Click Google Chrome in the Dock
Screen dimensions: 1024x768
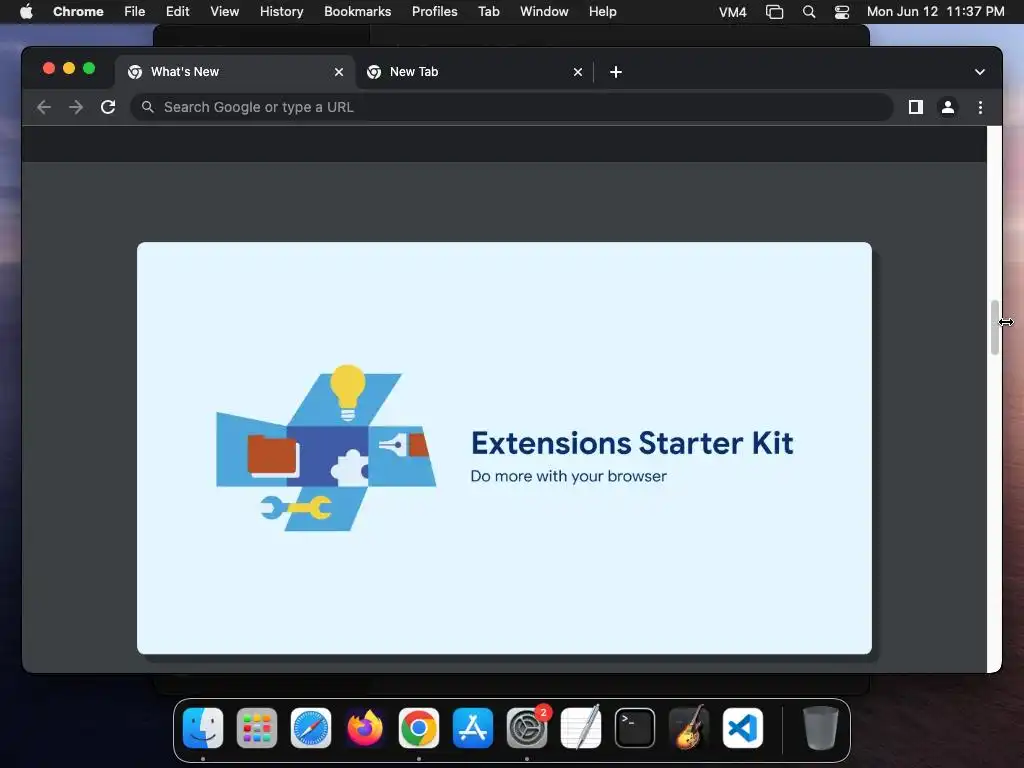pos(419,728)
